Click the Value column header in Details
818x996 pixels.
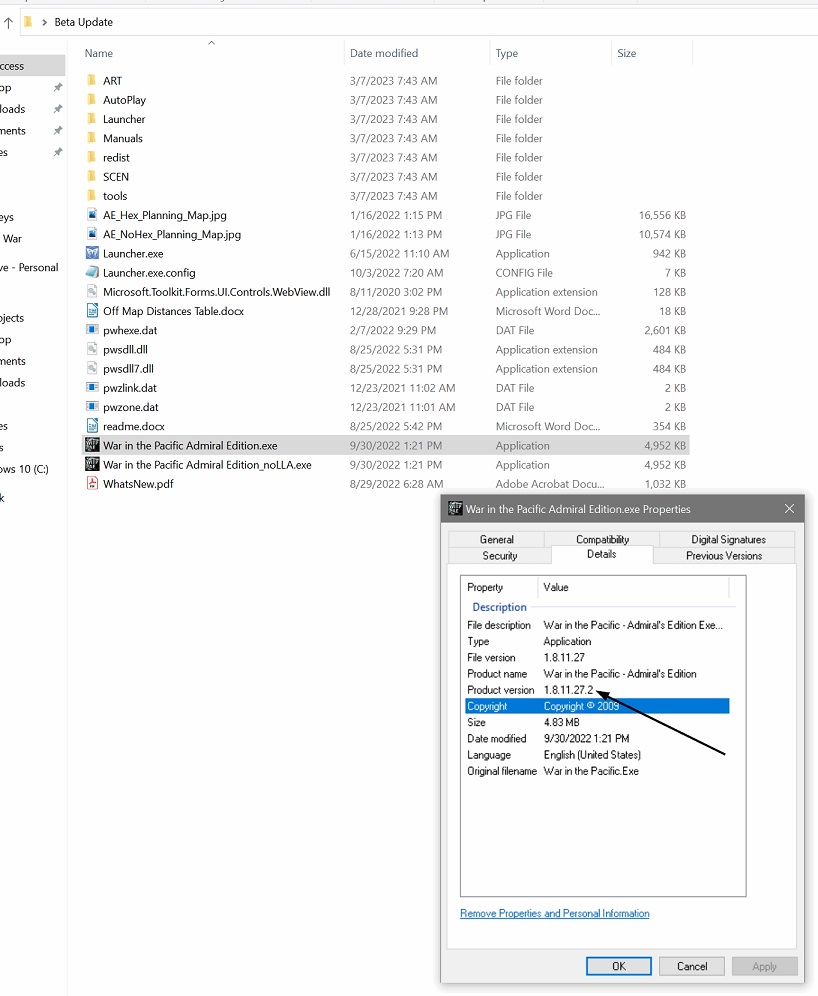point(633,588)
